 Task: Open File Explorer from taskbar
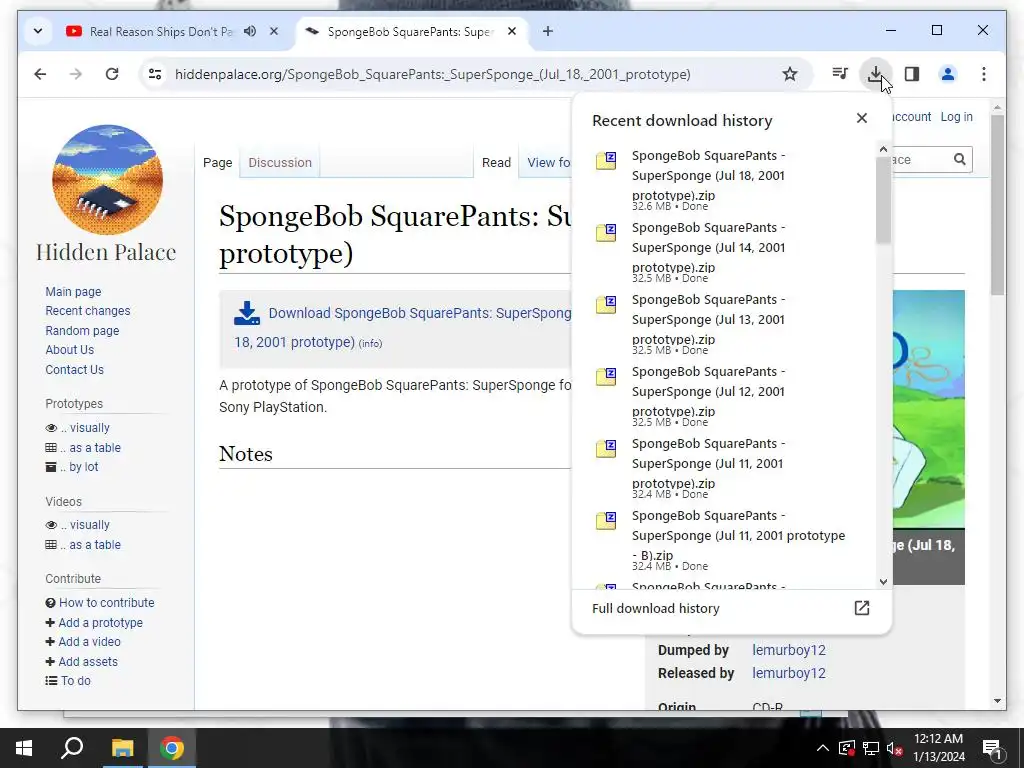click(x=122, y=748)
